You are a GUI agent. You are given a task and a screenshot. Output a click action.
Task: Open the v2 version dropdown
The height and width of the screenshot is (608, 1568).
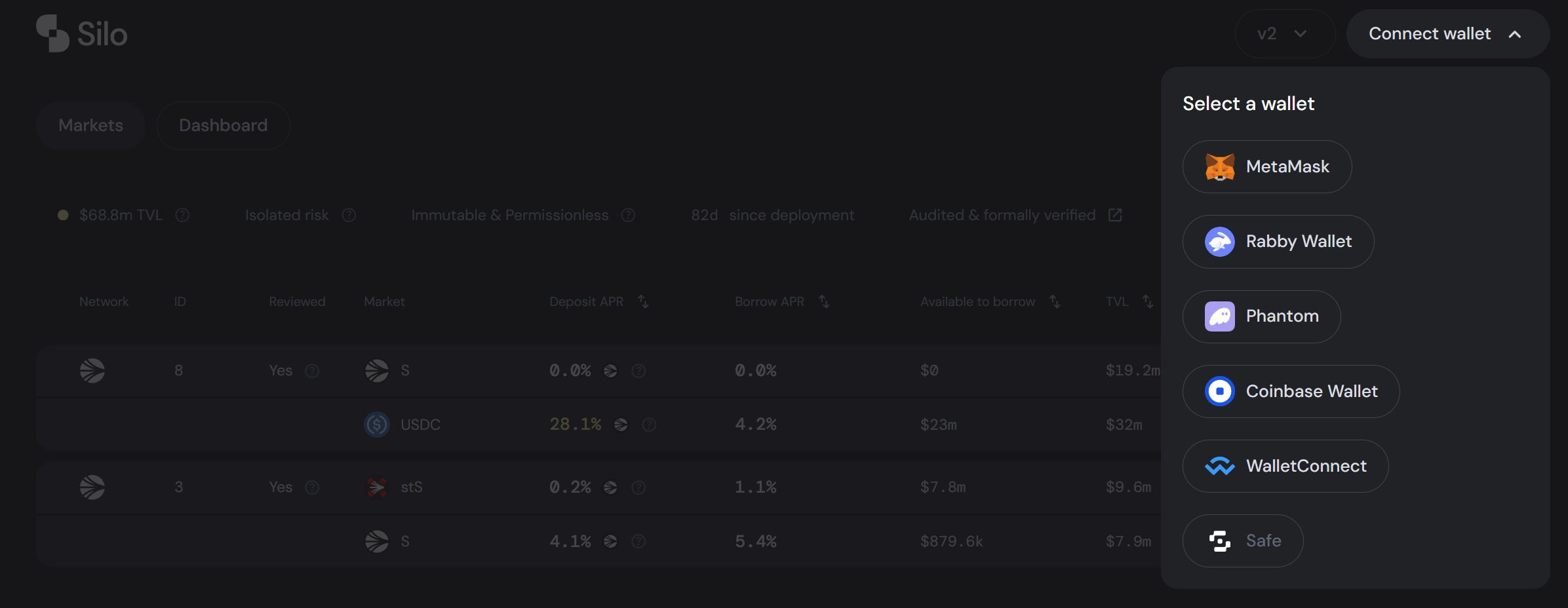click(x=1284, y=33)
